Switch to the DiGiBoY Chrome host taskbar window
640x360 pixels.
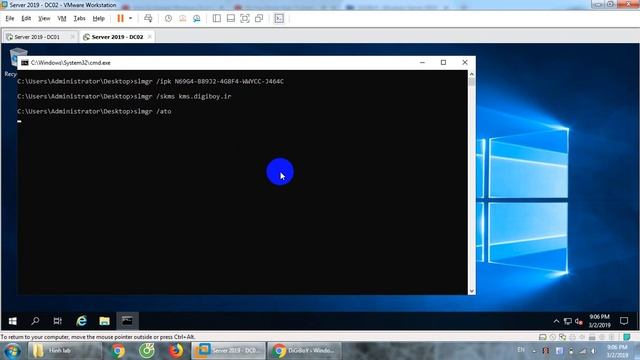click(x=304, y=351)
